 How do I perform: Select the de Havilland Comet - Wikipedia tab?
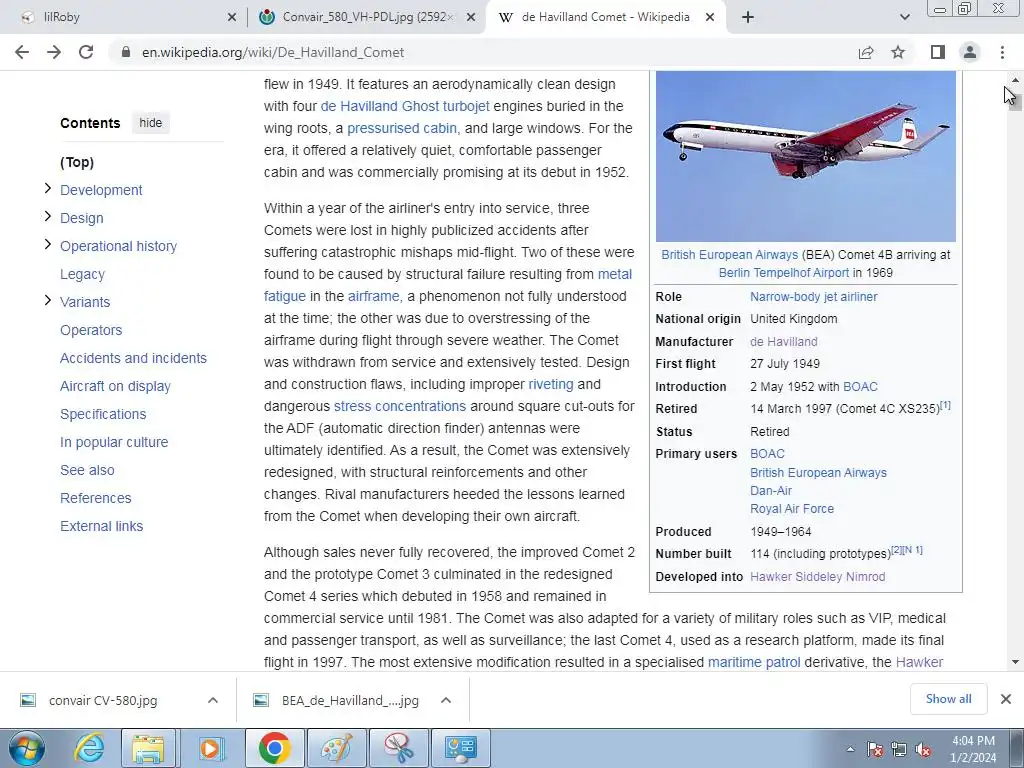(x=604, y=18)
